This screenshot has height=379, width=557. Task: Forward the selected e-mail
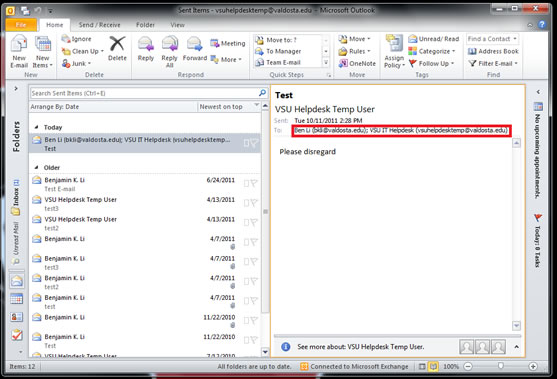(x=195, y=49)
